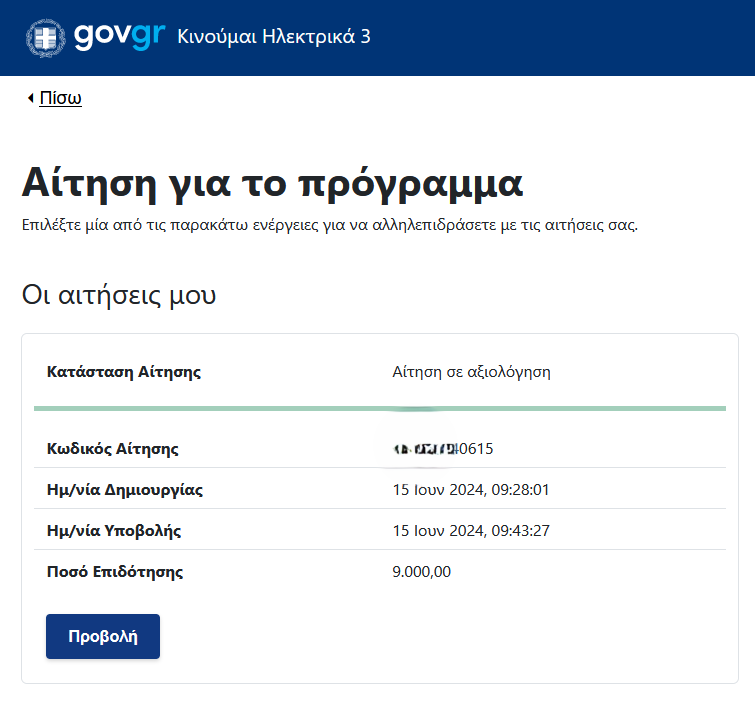Select the subsidy amount 9.000,00
The height and width of the screenshot is (706, 755).
(422, 572)
